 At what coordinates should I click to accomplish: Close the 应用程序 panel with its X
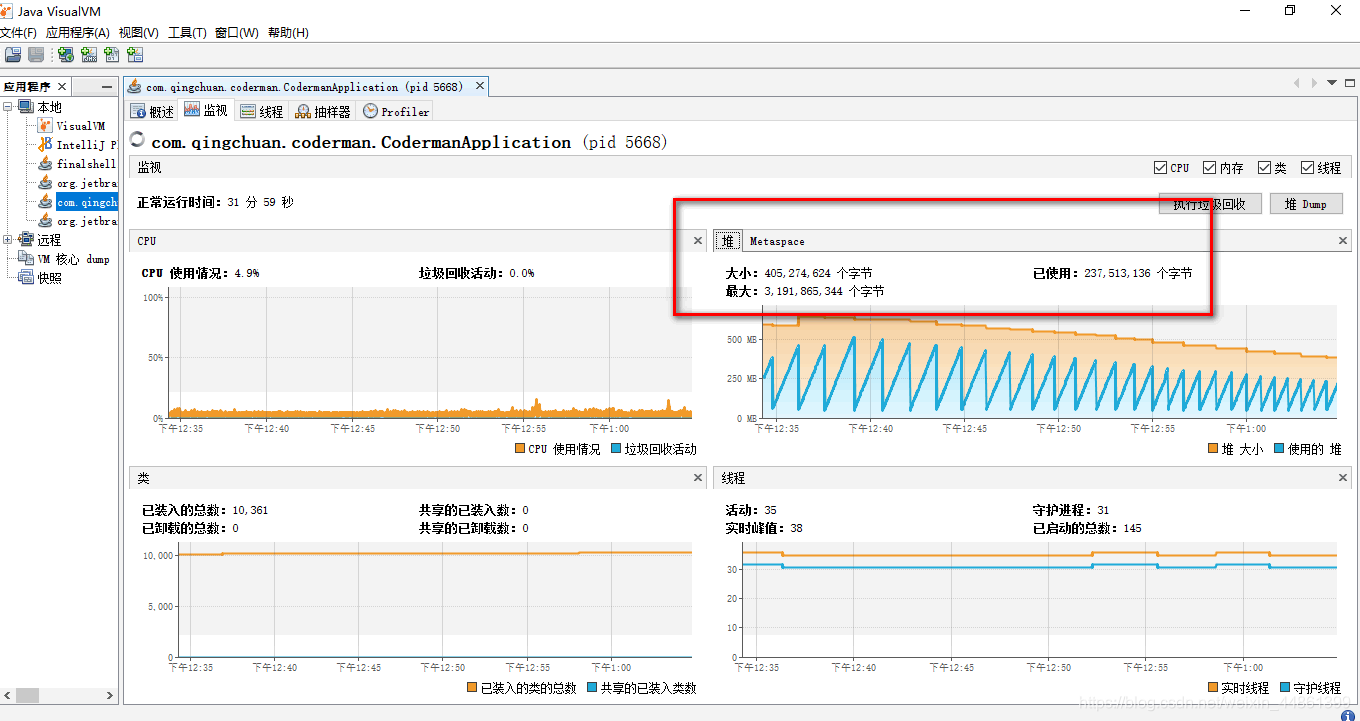click(x=62, y=87)
